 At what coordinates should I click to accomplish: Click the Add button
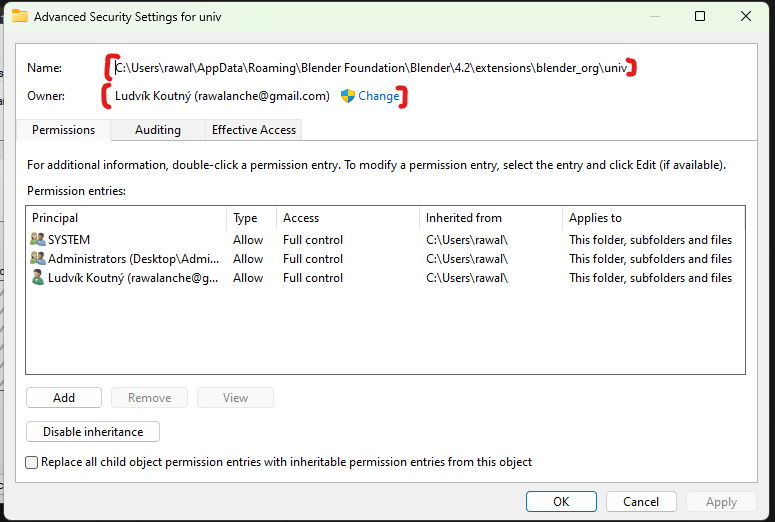pyautogui.click(x=64, y=397)
